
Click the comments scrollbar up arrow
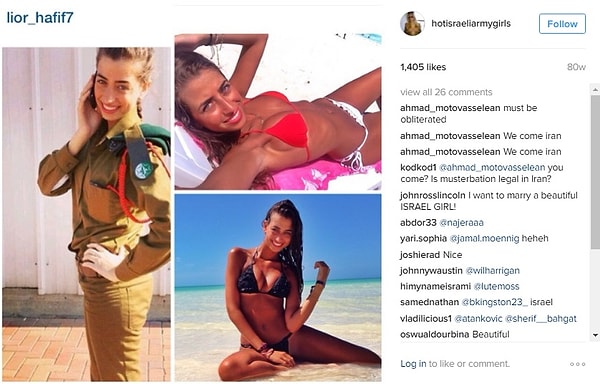(595, 90)
